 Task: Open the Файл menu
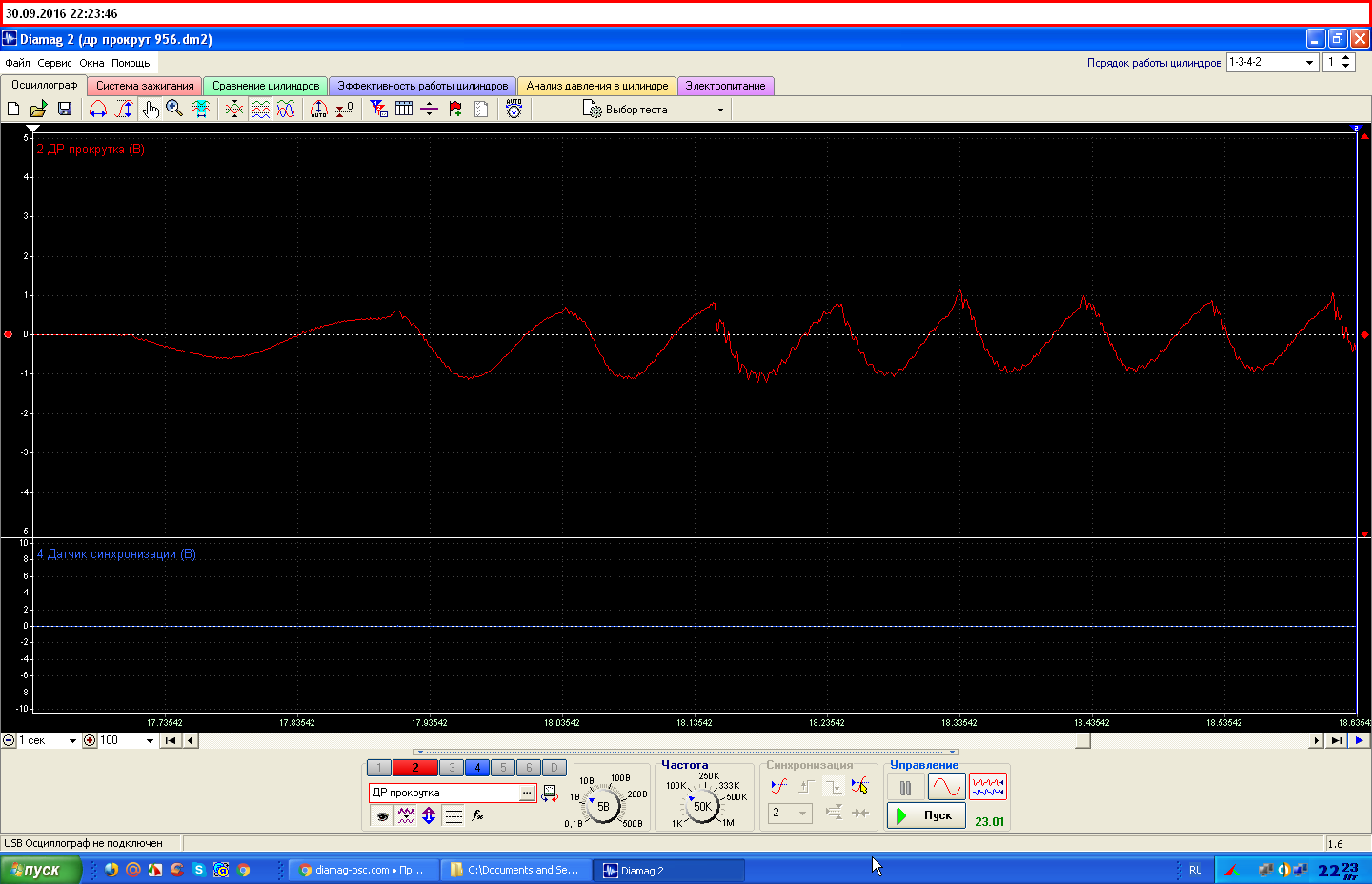(17, 63)
